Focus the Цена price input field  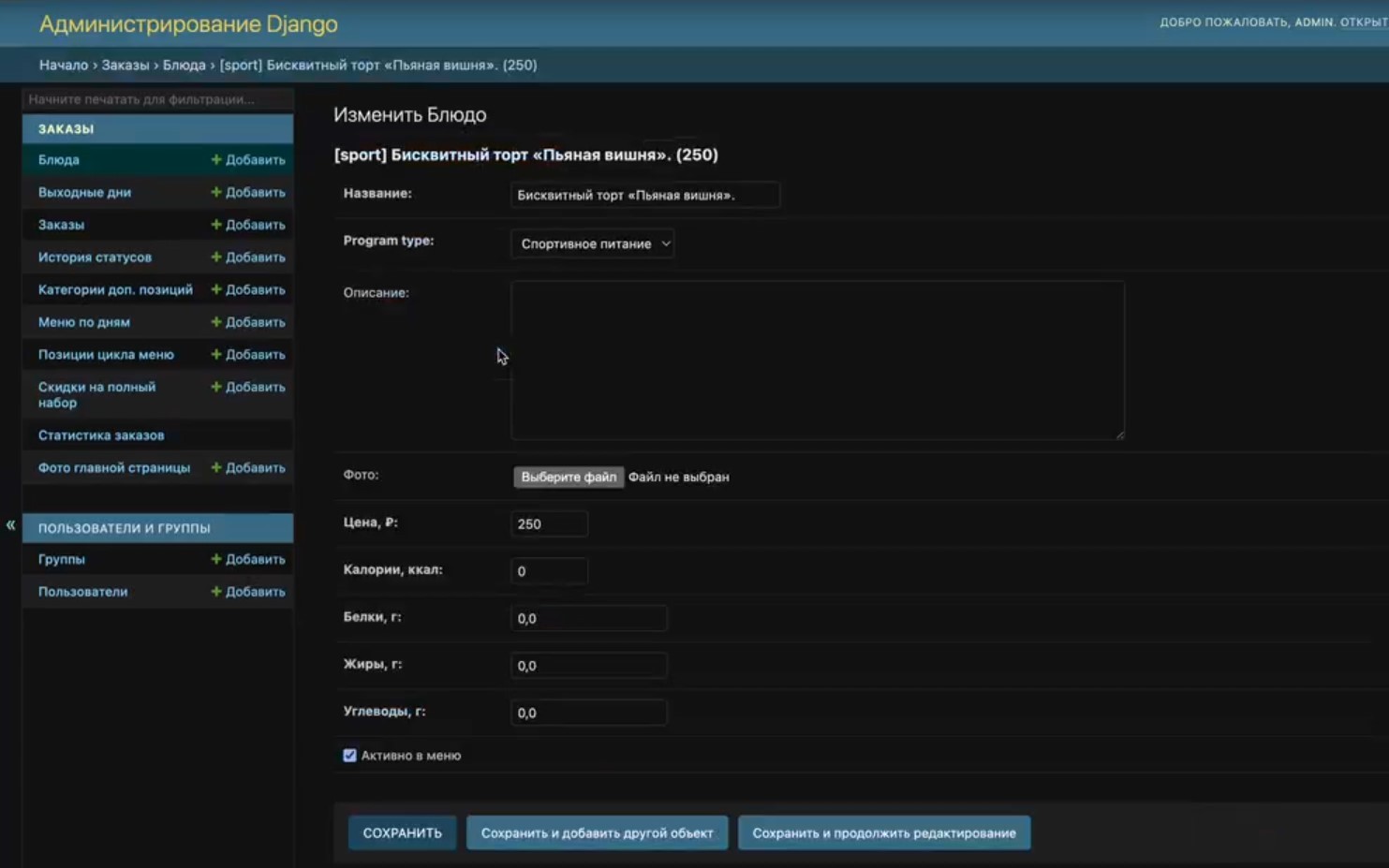pyautogui.click(x=549, y=524)
